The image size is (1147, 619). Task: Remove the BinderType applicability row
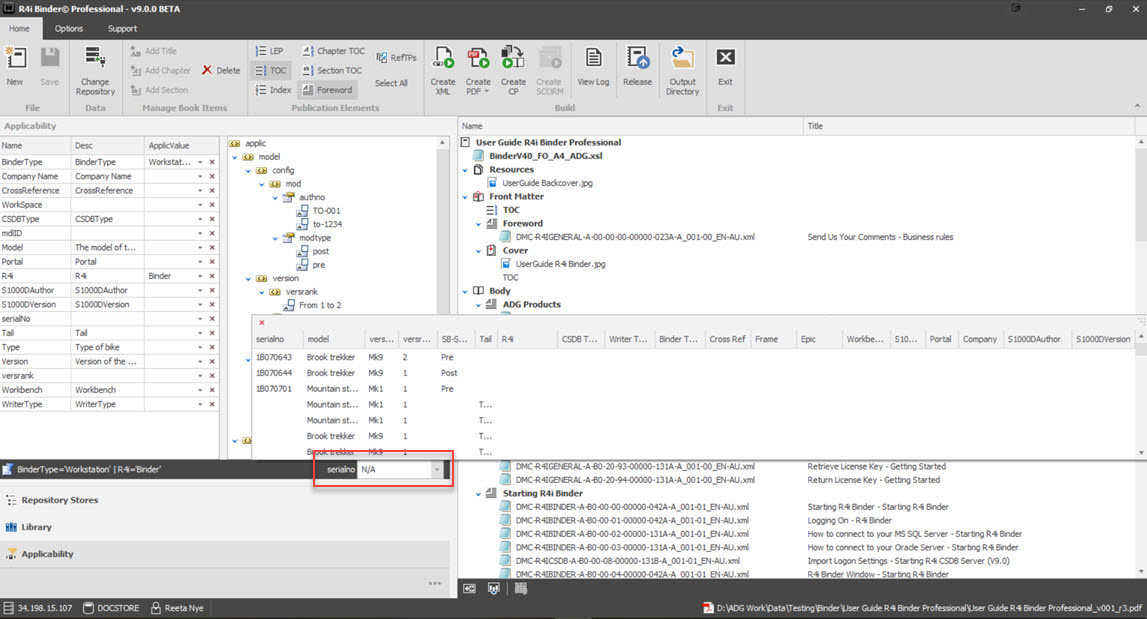pos(212,162)
